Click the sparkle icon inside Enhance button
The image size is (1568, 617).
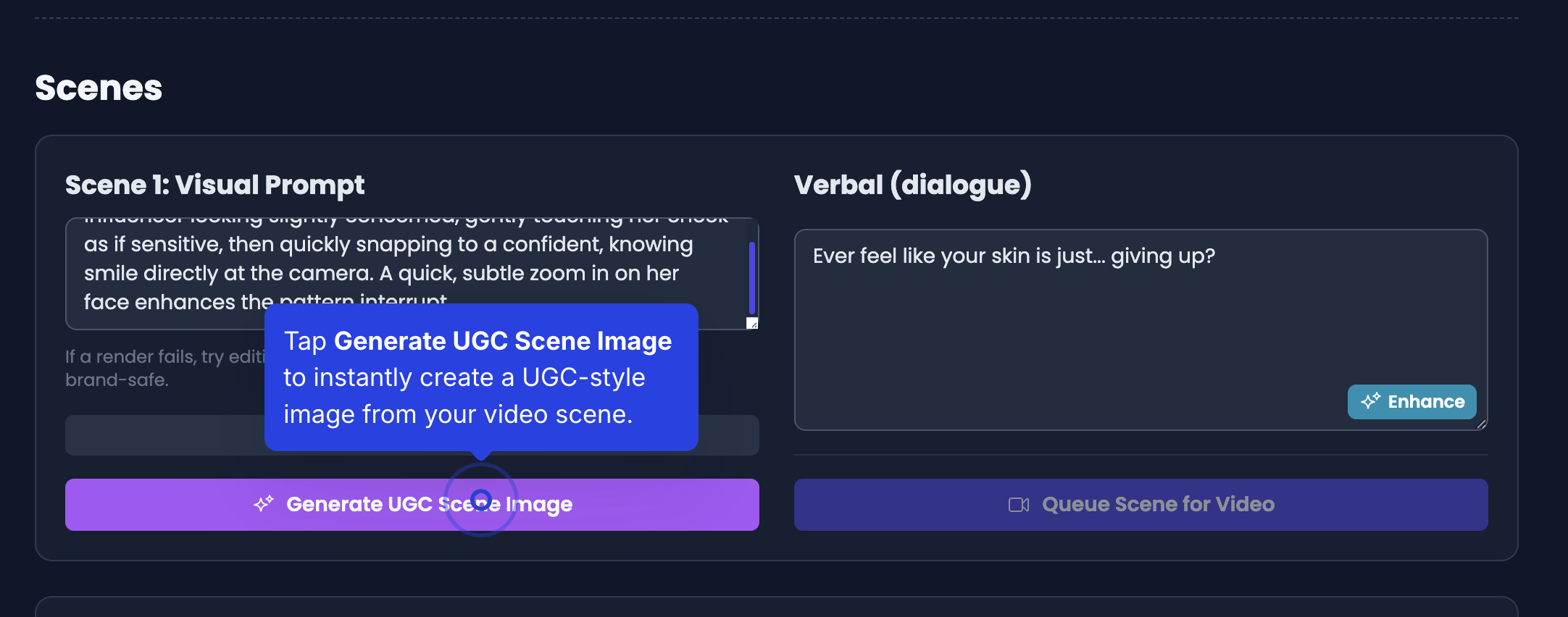click(1370, 401)
